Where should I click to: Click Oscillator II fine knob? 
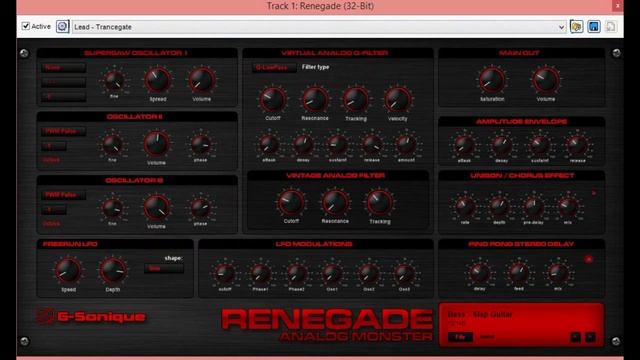[x=112, y=144]
